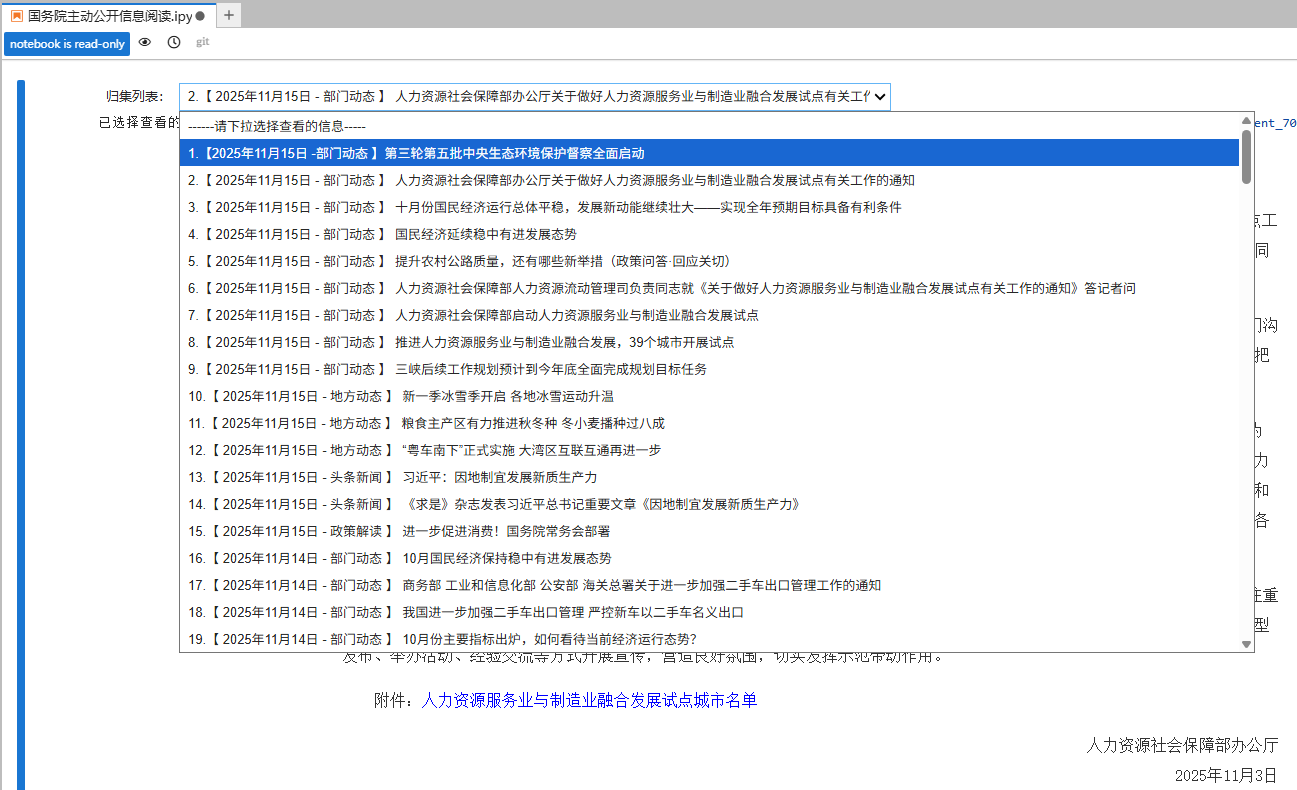The width and height of the screenshot is (1297, 790).
Task: Click dropdown list scrollbar down arrow
Action: (x=1246, y=645)
